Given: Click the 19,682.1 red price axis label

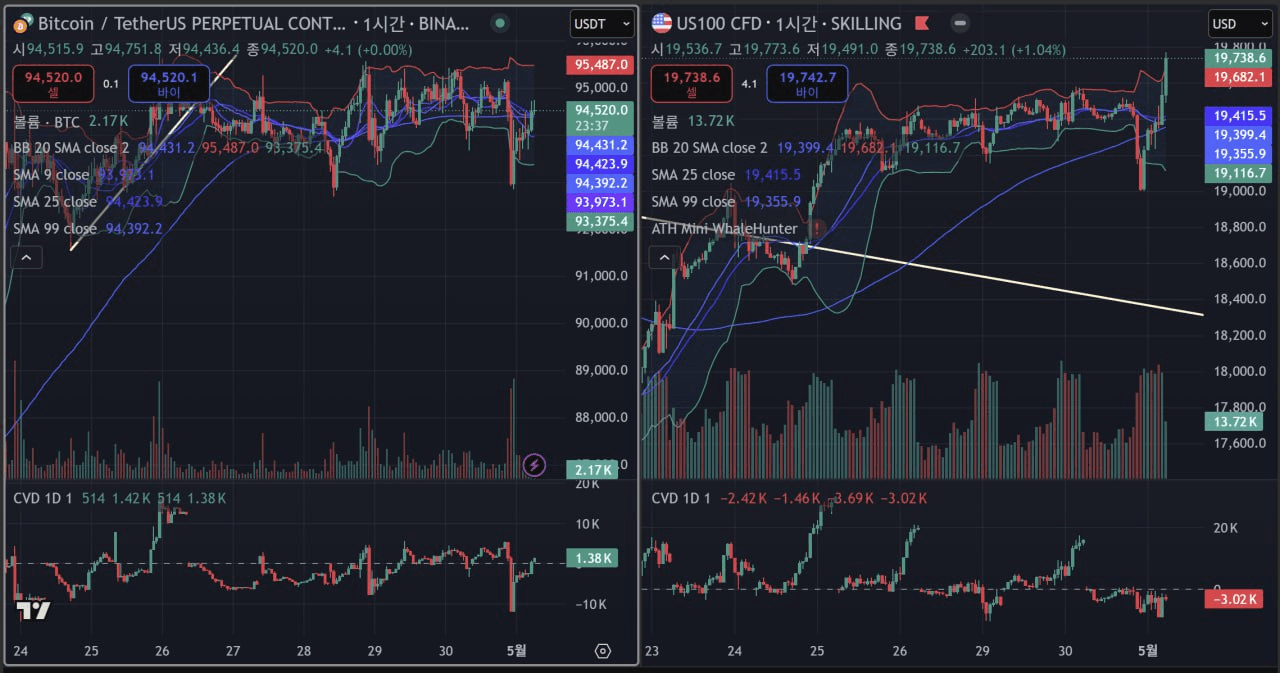Looking at the screenshot, I should click(1240, 77).
